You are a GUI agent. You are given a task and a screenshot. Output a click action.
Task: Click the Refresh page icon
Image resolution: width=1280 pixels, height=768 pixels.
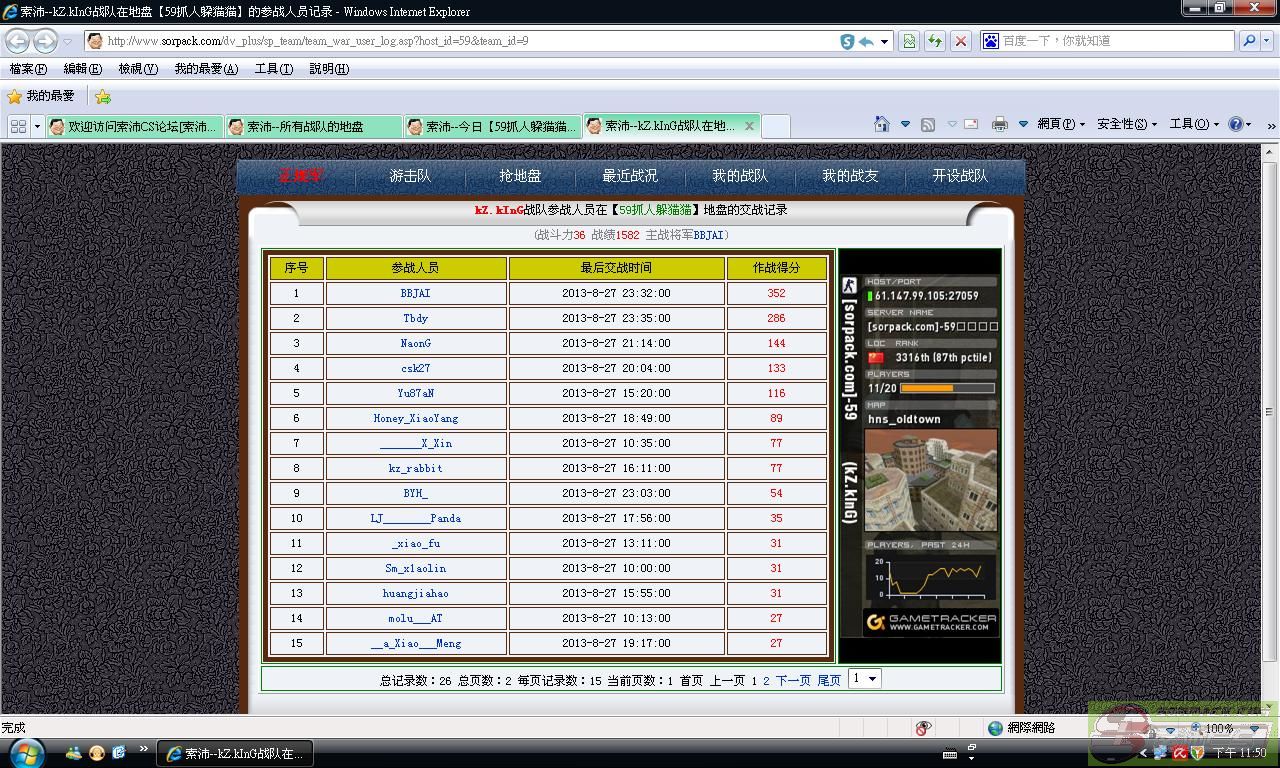(x=934, y=41)
